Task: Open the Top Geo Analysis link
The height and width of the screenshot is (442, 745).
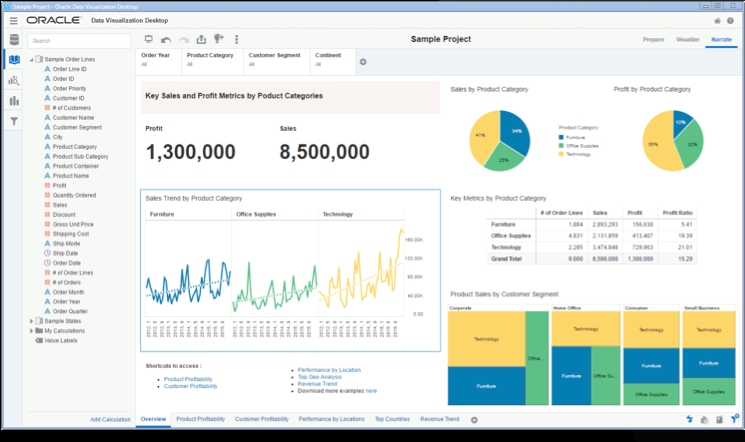Action: coord(320,377)
